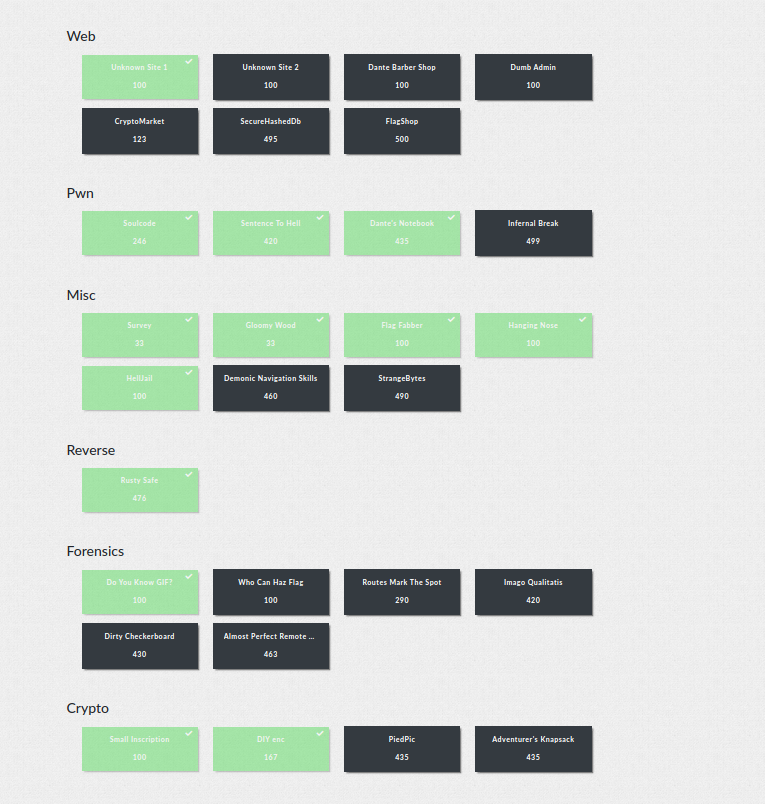Open the CryptoMarket 123-point challenge
The width and height of the screenshot is (765, 804).
pyautogui.click(x=140, y=131)
